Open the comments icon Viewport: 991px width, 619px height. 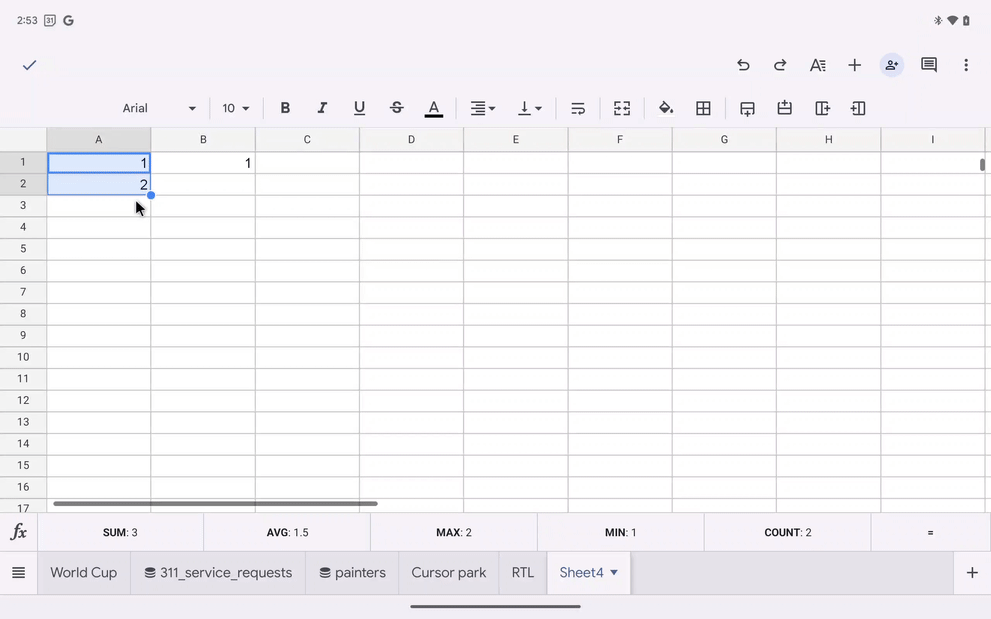(929, 65)
